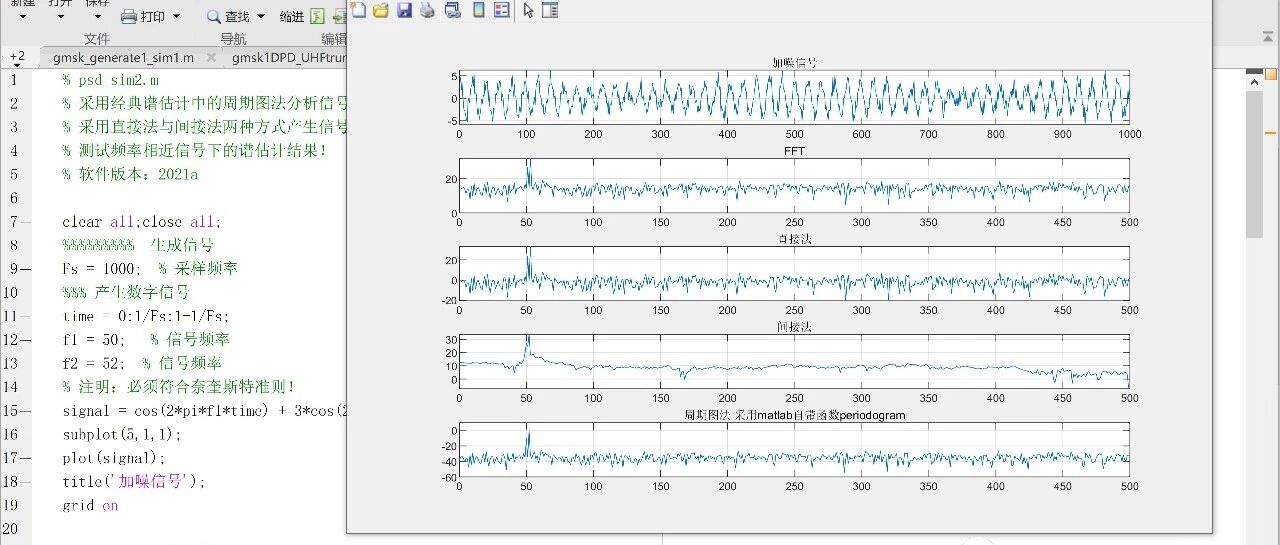Activate the Edit Plot arrow cursor tool
This screenshot has width=1280, height=545.
[529, 10]
